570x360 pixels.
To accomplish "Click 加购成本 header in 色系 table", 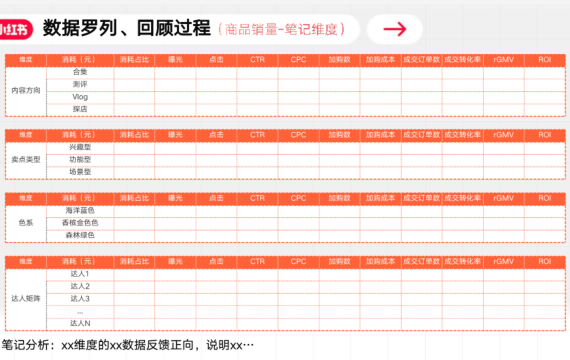I will pos(380,198).
